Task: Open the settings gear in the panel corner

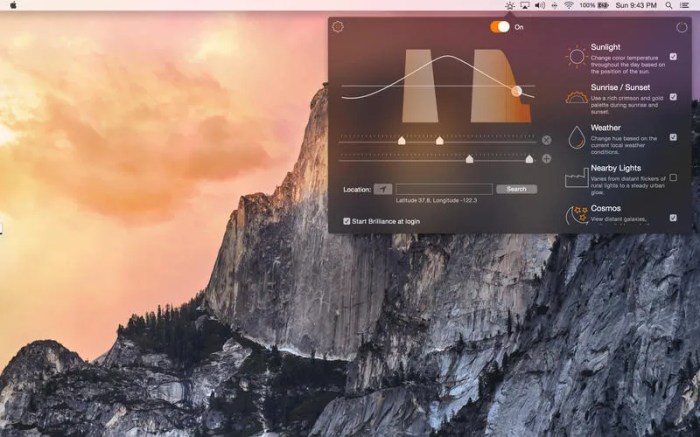Action: [338, 27]
